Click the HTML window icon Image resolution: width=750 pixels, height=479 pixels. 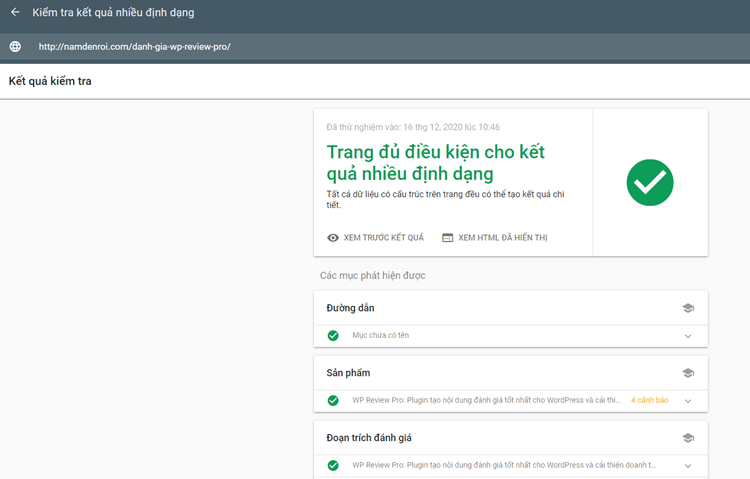click(448, 238)
